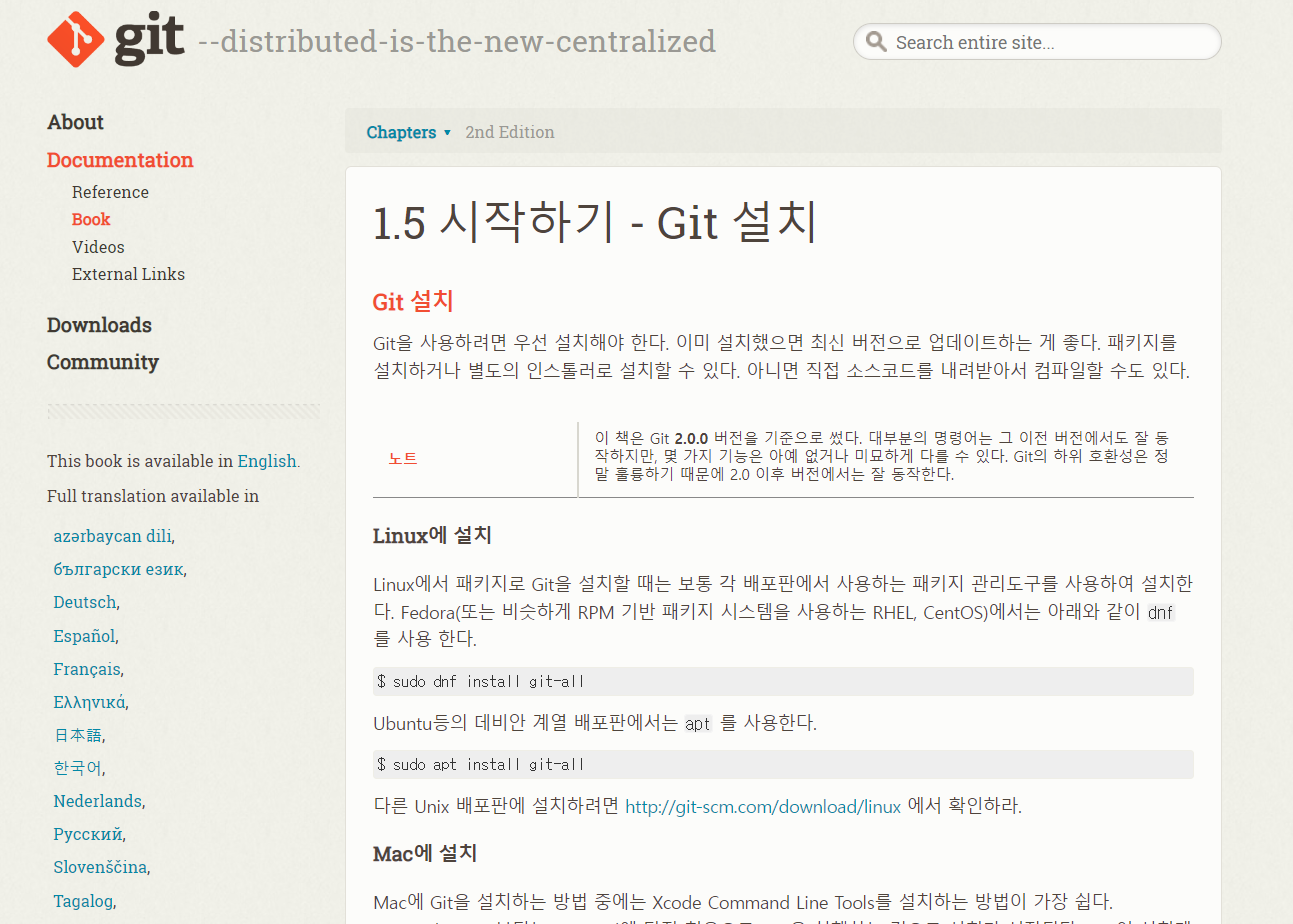Click the 'Linux에 설치' heading
This screenshot has height=924, width=1293.
tap(432, 535)
